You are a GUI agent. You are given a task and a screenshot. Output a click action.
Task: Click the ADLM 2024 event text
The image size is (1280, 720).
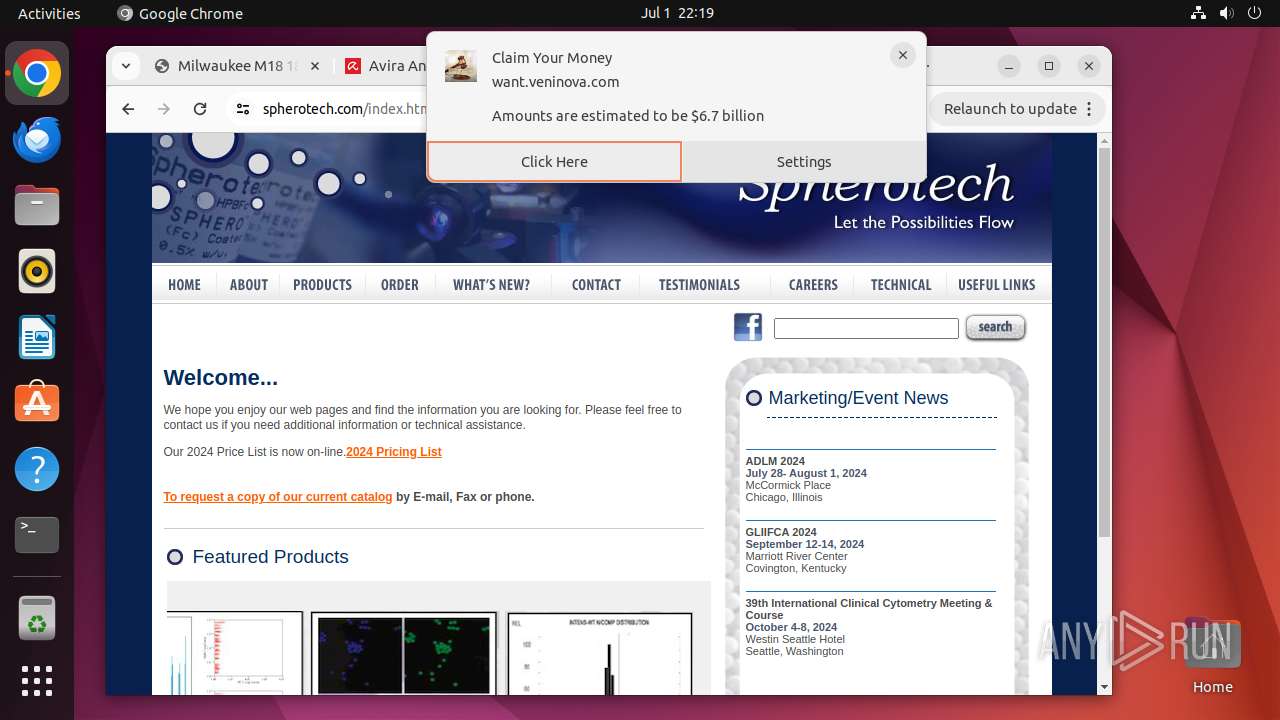[775, 461]
